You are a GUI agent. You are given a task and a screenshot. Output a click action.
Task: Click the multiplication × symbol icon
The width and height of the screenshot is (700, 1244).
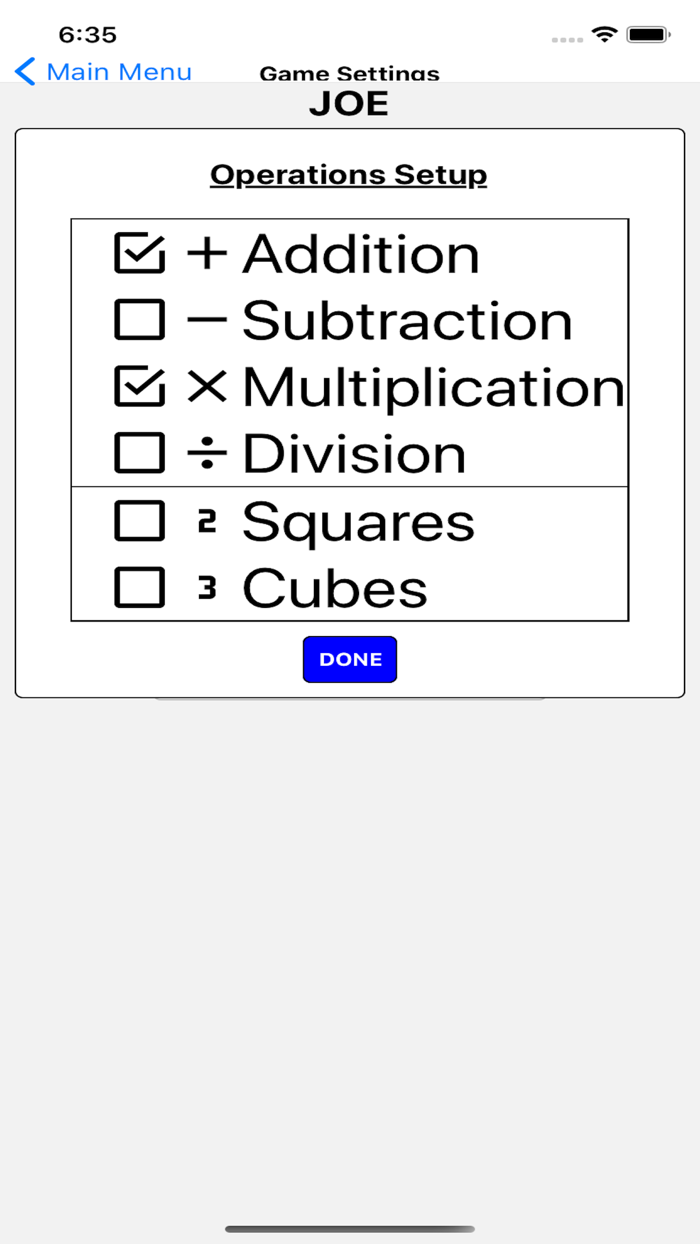207,387
